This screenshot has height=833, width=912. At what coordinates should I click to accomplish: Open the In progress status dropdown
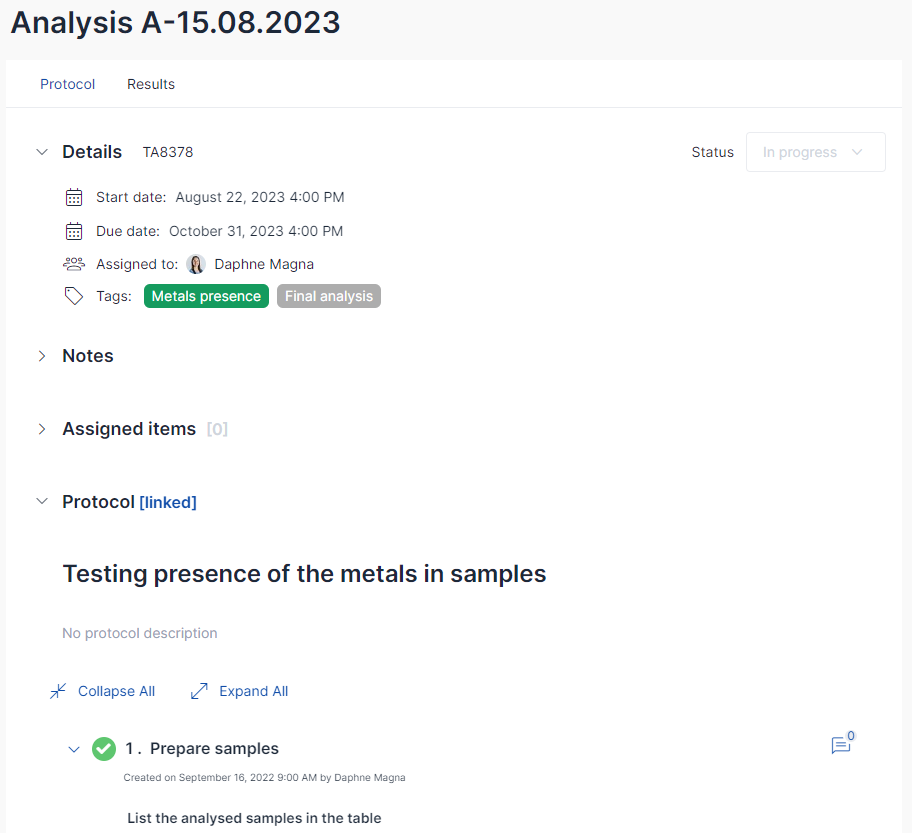[x=815, y=152]
